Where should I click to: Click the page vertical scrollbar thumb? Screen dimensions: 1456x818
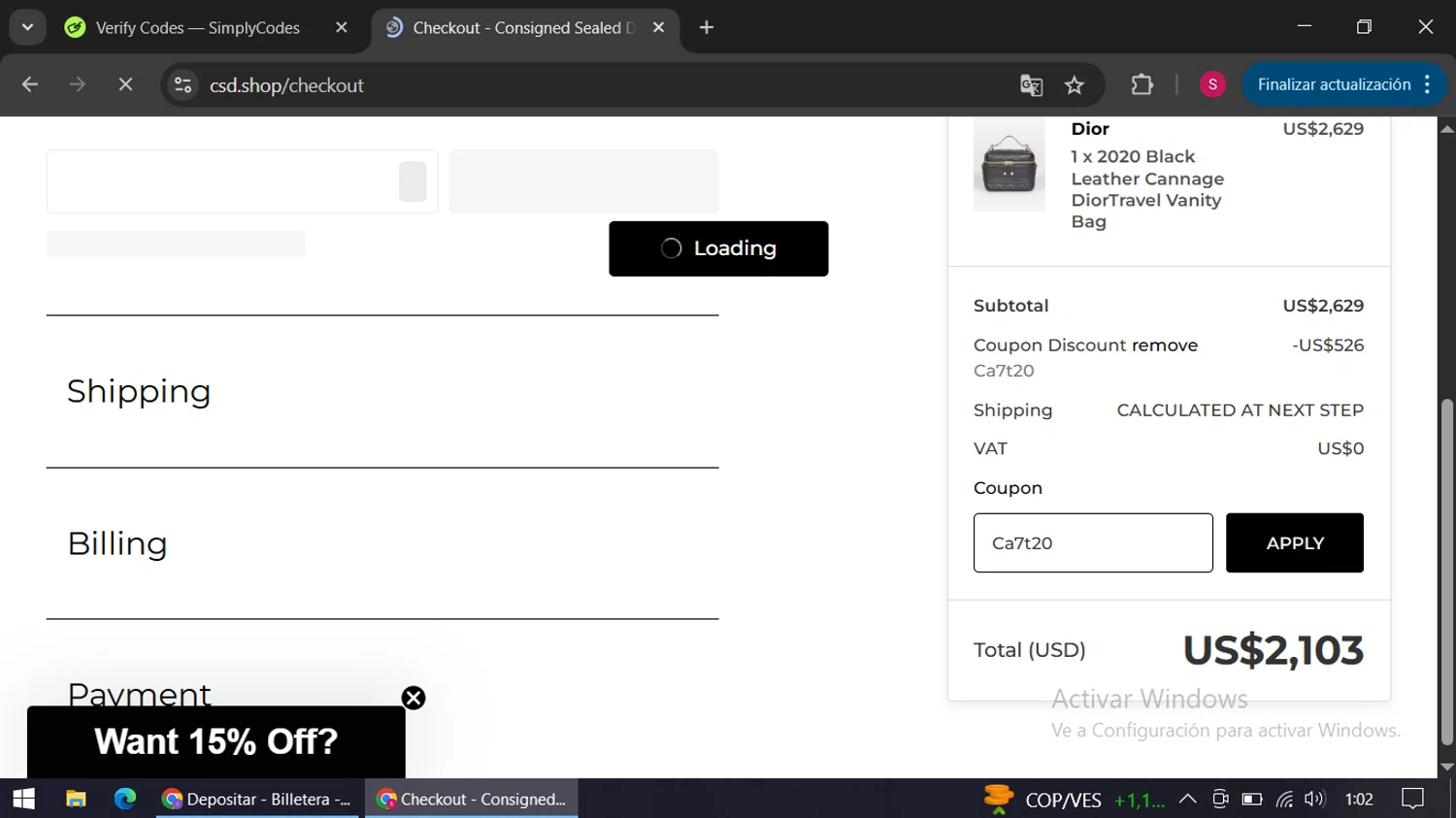(1447, 572)
